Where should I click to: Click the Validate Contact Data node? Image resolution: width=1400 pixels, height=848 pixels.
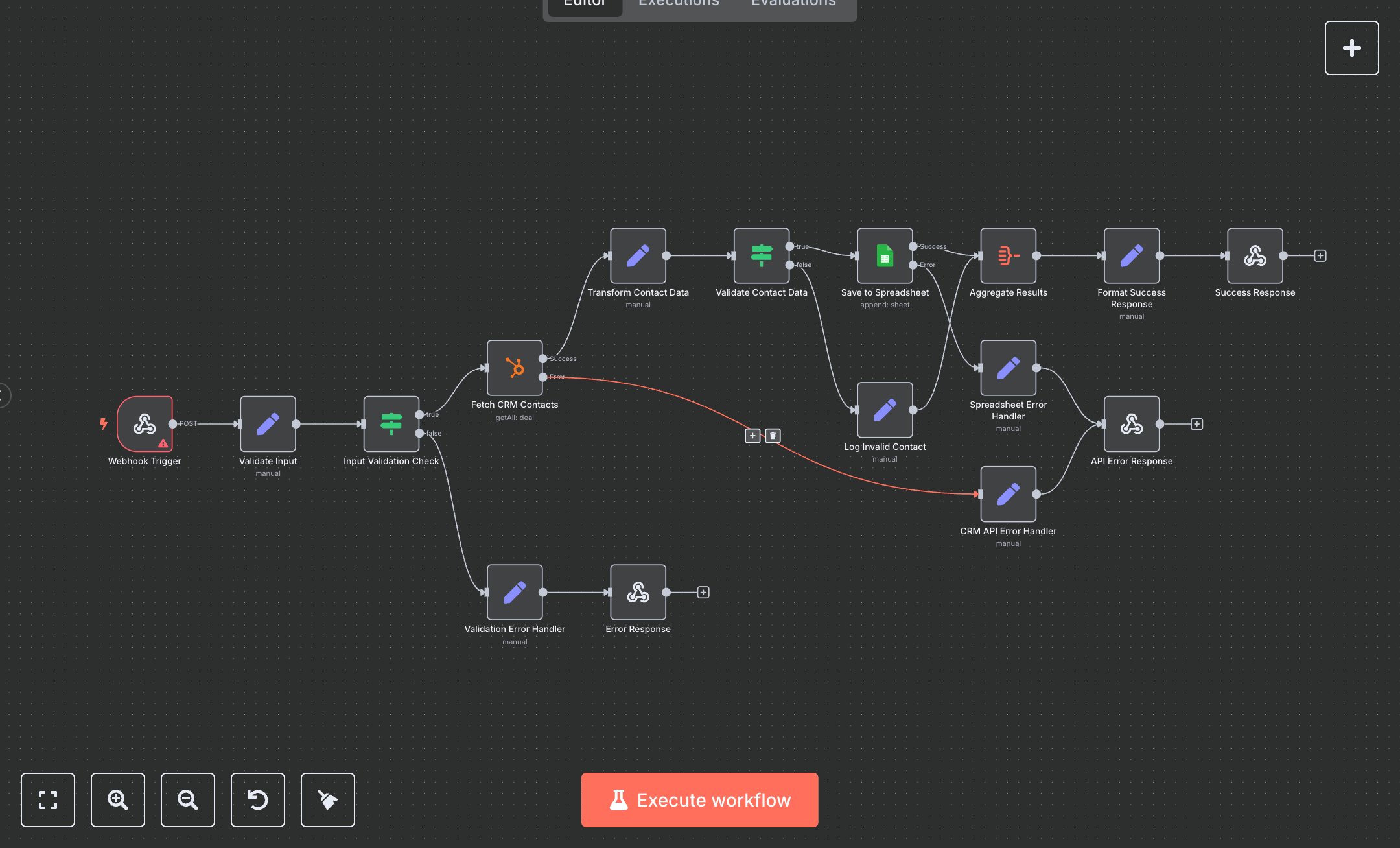click(x=761, y=255)
